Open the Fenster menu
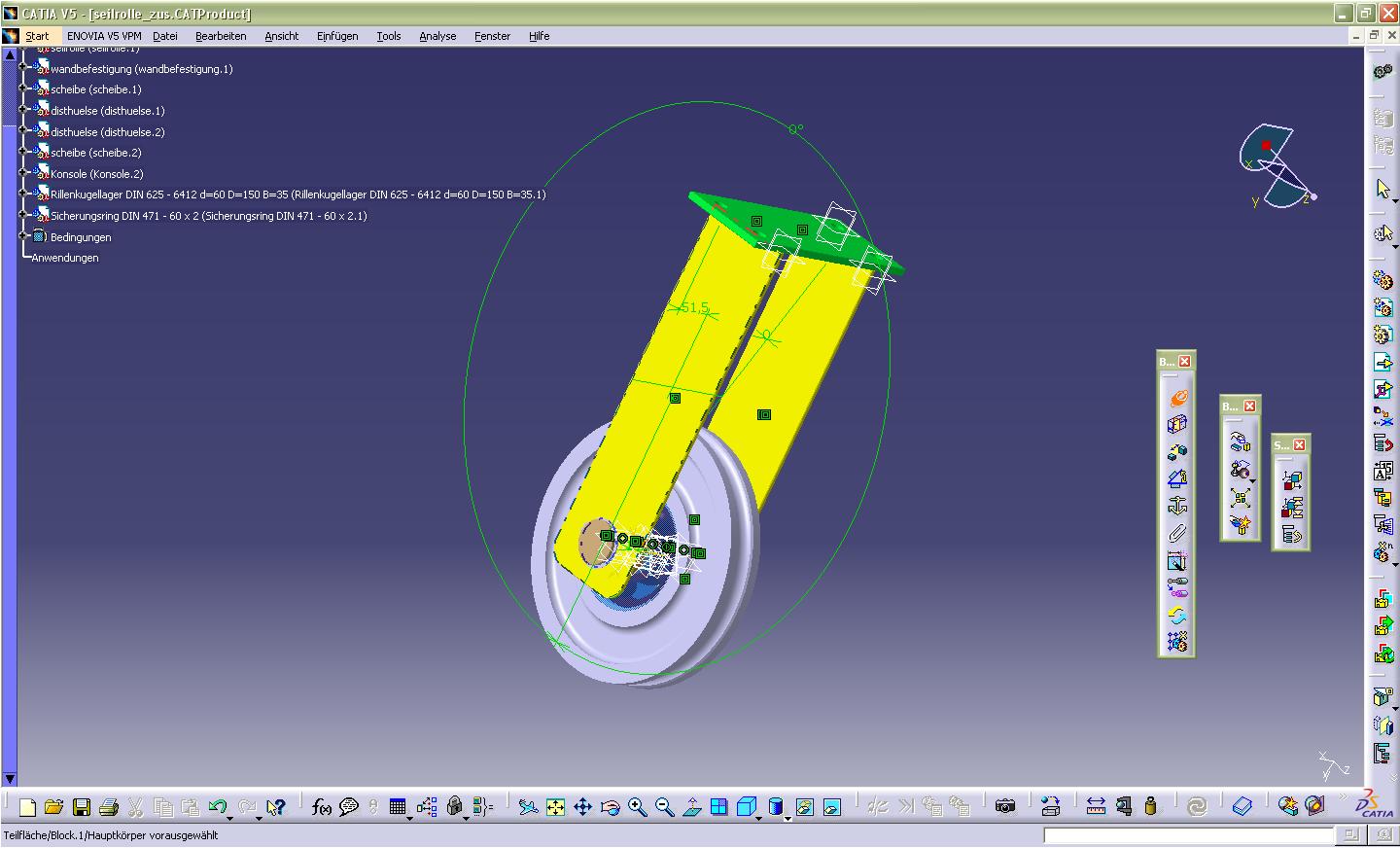The height and width of the screenshot is (848, 1400). click(x=492, y=36)
